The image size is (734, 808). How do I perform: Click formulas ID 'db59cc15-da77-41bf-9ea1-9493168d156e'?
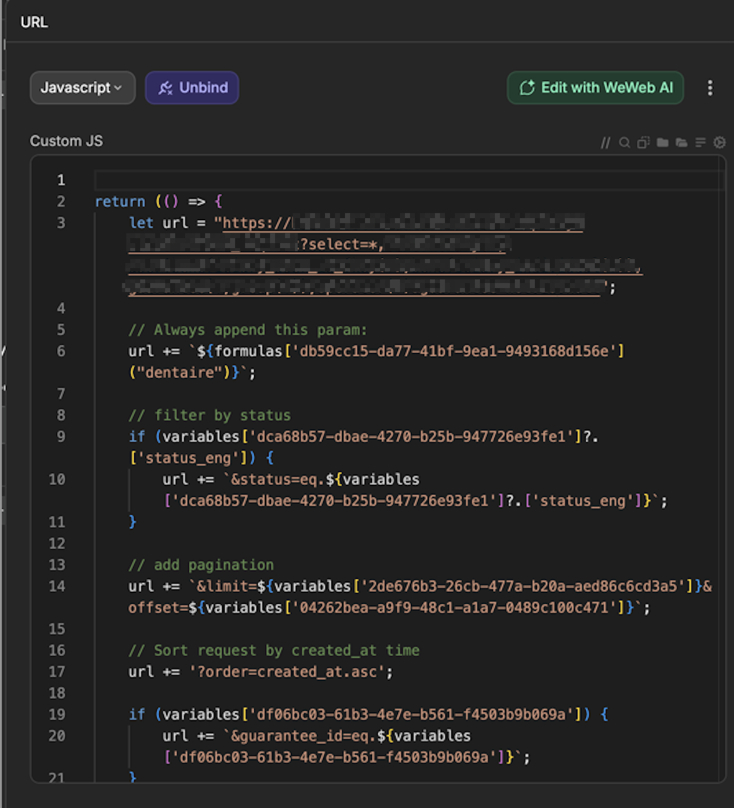point(454,351)
